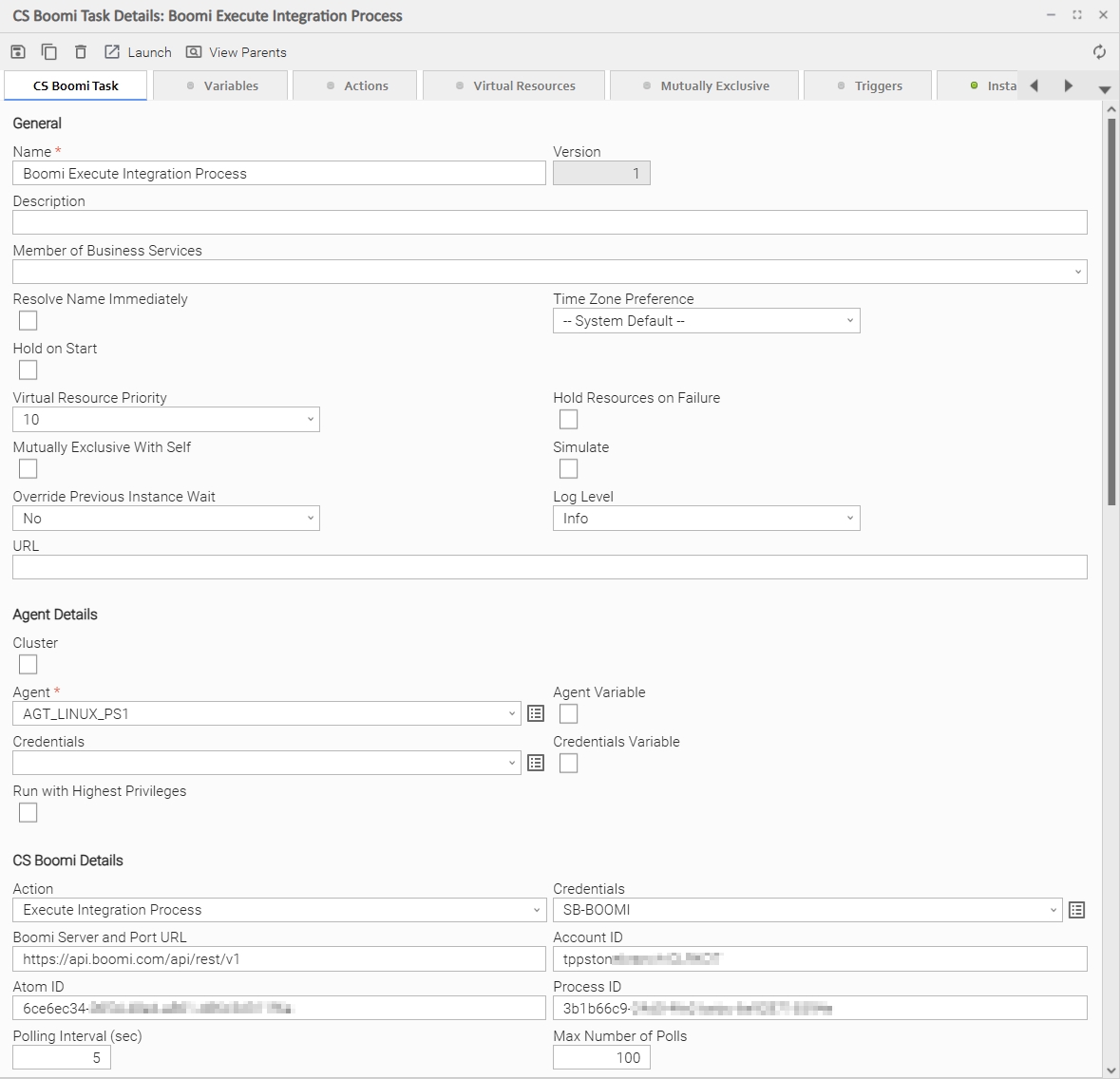Click the Delete trash icon
1120x1079 pixels.
(x=81, y=52)
